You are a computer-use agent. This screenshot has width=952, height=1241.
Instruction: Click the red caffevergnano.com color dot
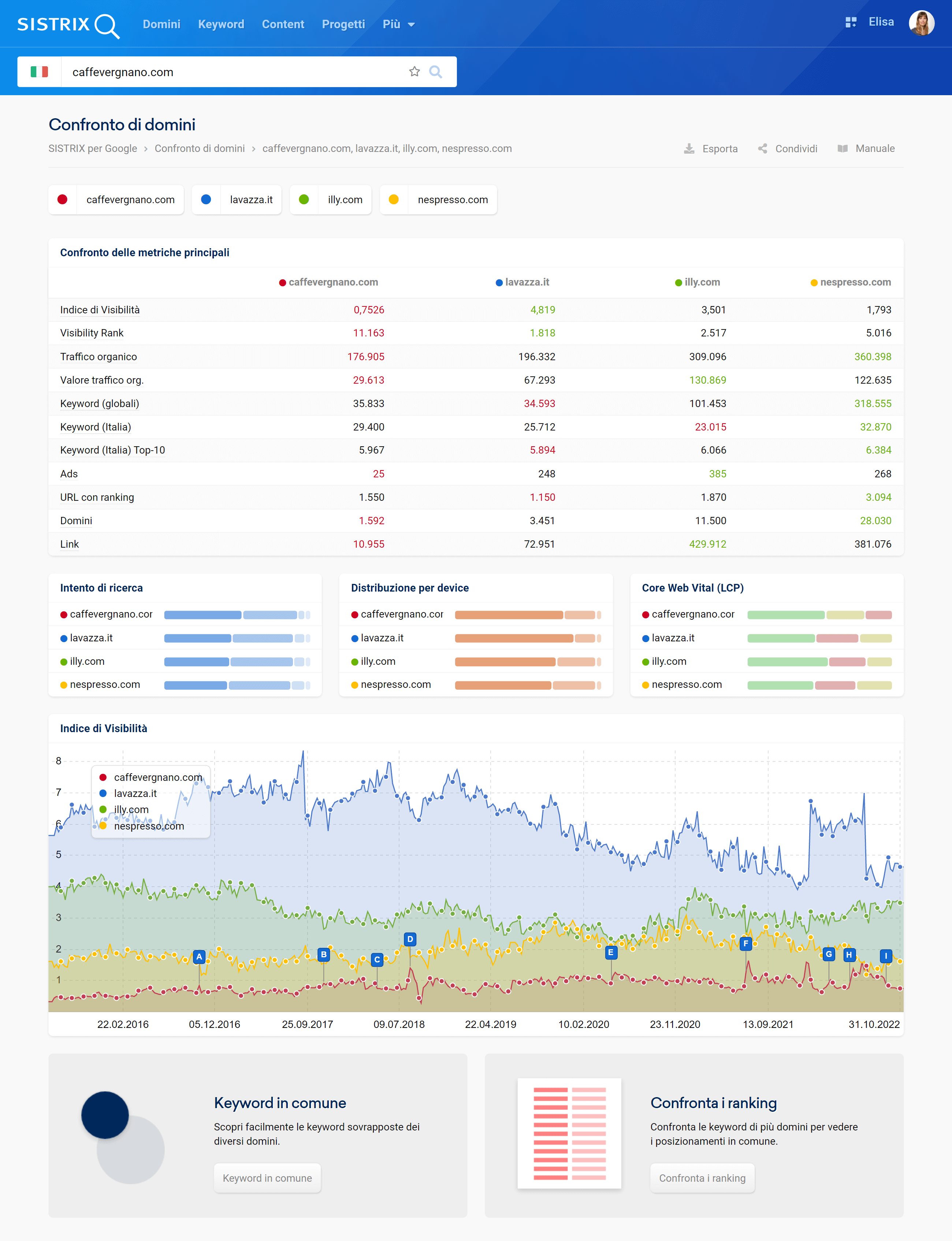pyautogui.click(x=62, y=200)
